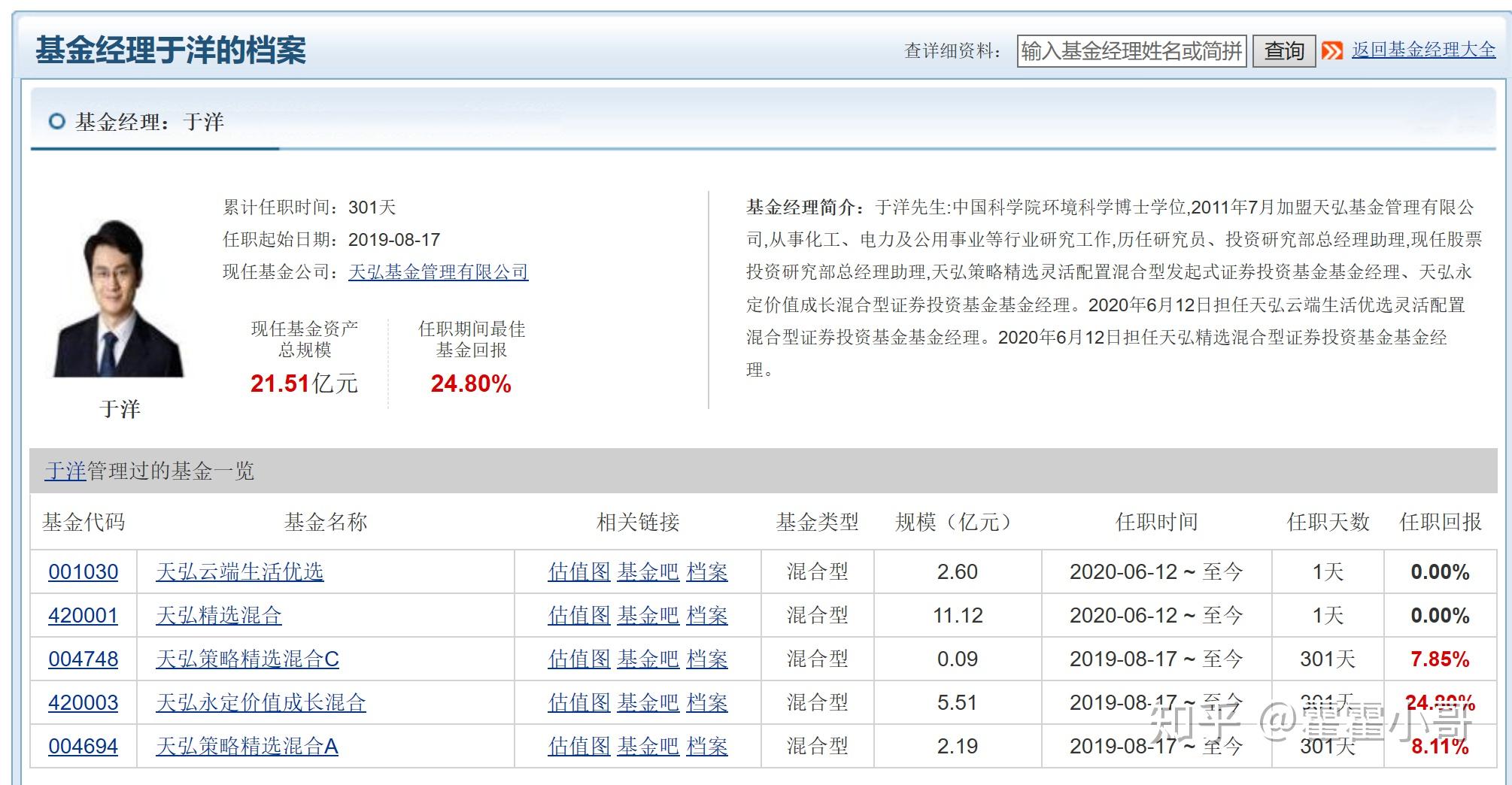1512x785 pixels.
Task: Click the 累计任职时间 301天 text
Action: click(x=309, y=208)
